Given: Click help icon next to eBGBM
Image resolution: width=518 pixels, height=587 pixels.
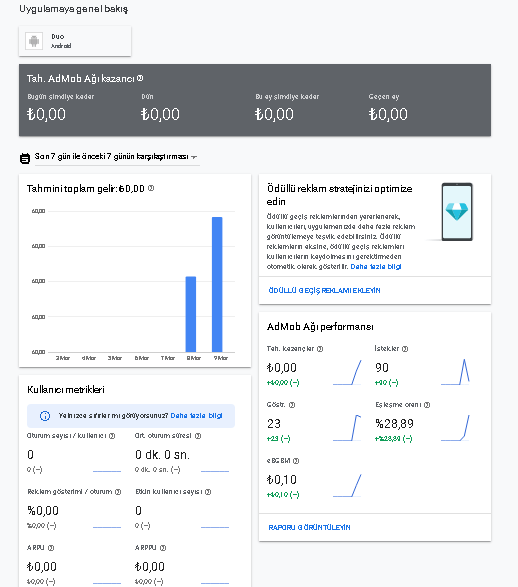Looking at the screenshot, I should tap(296, 461).
